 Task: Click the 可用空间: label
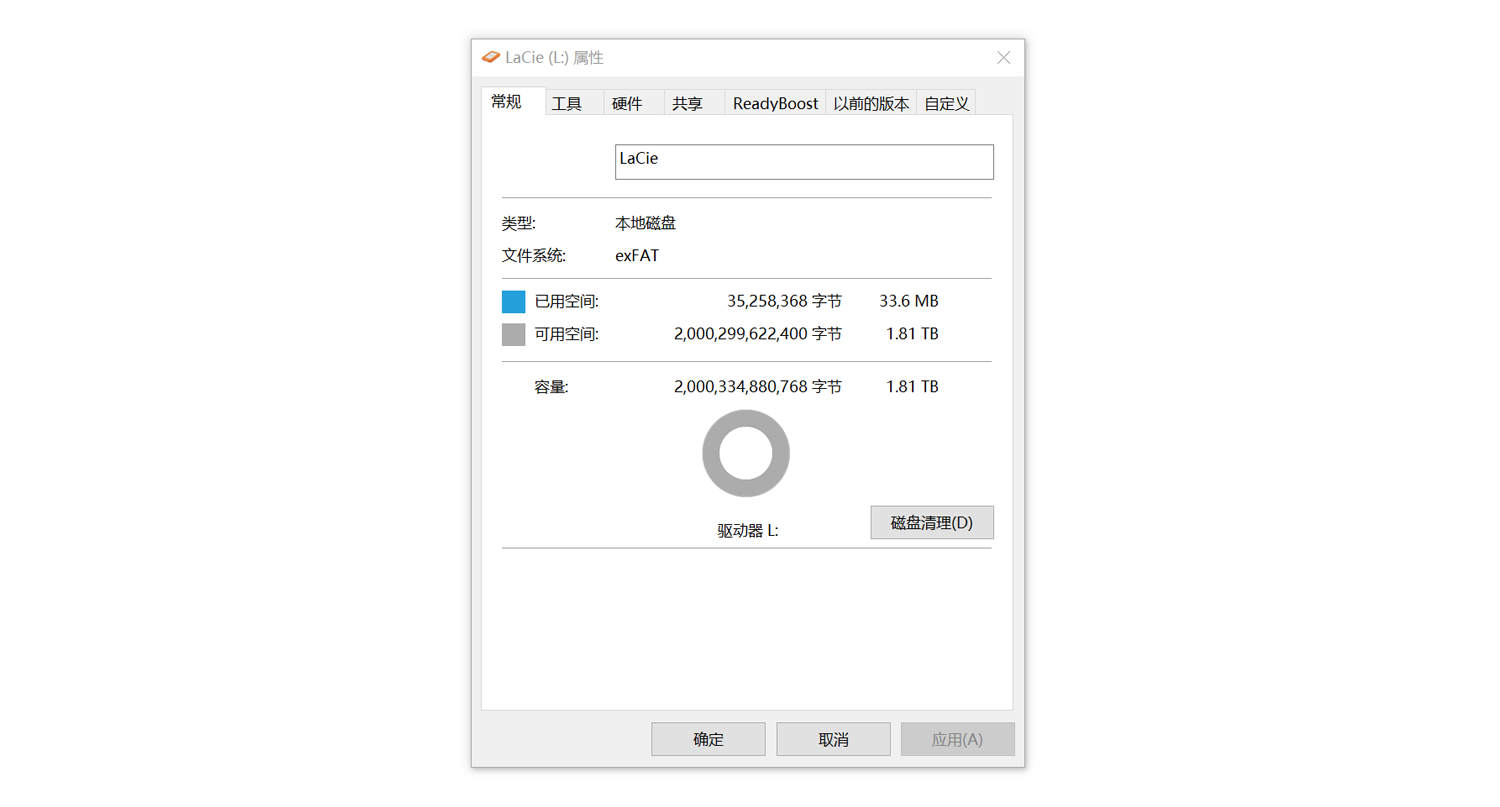point(567,334)
